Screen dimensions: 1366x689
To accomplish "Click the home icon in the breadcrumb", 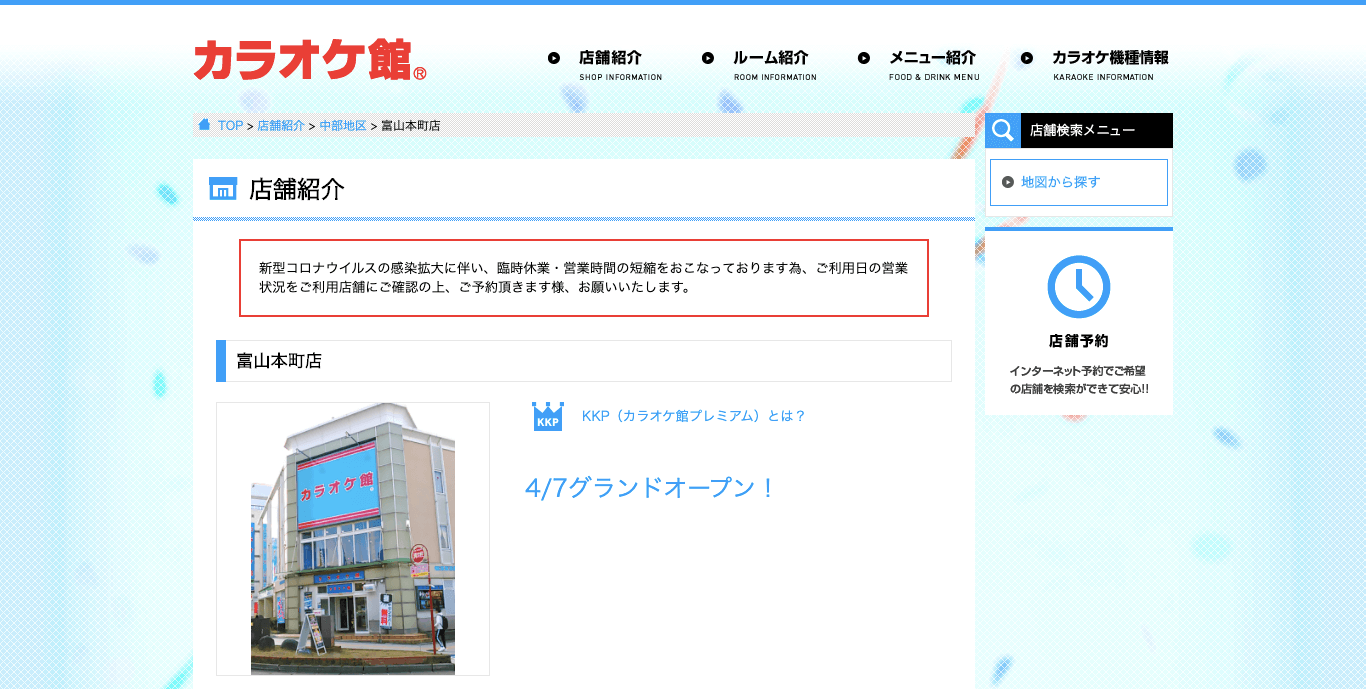I will [204, 125].
